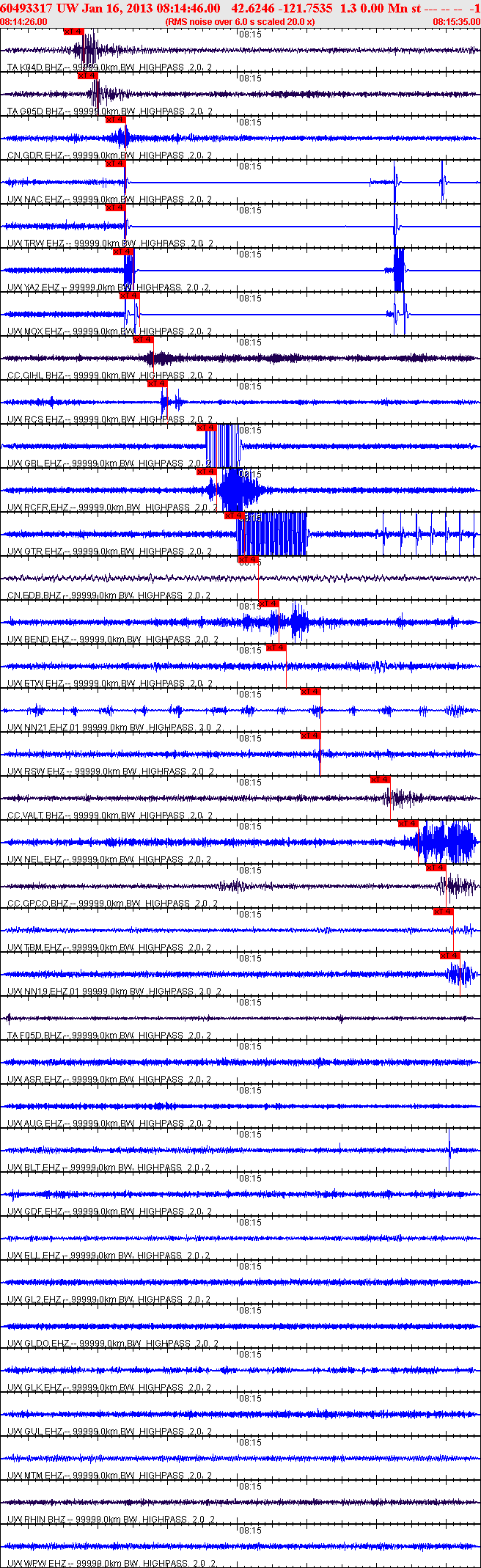Select the UW.WPW.EHZ station label

point(111,1564)
